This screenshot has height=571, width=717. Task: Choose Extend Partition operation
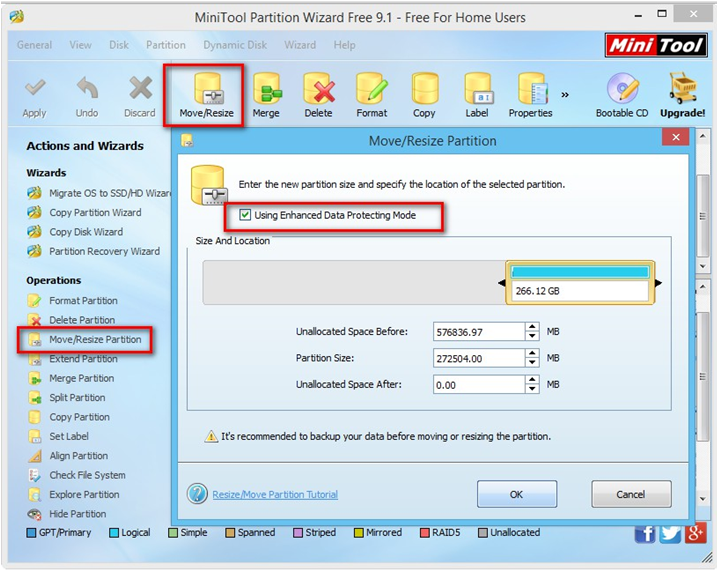click(x=72, y=359)
